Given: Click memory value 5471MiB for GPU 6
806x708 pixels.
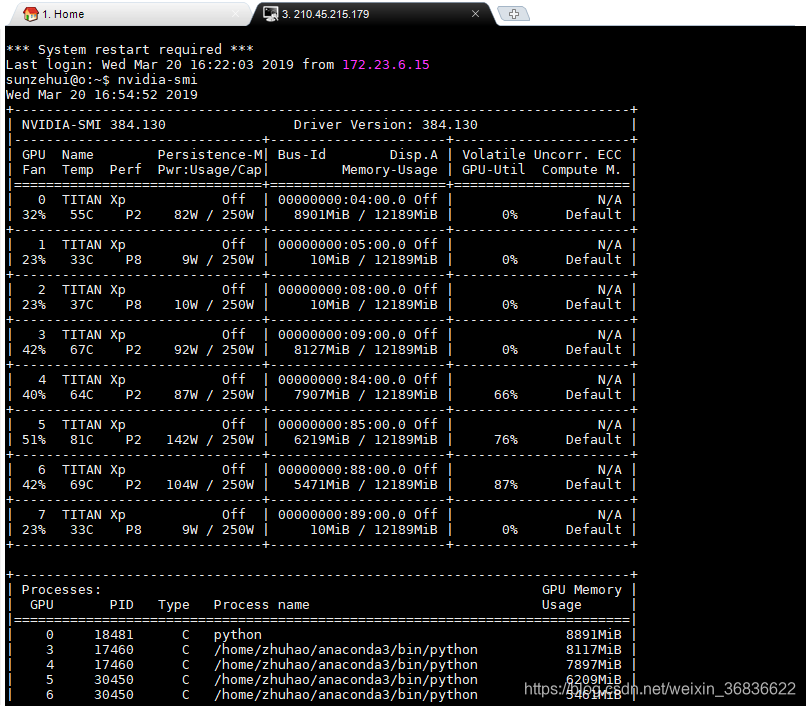Looking at the screenshot, I should [322, 485].
